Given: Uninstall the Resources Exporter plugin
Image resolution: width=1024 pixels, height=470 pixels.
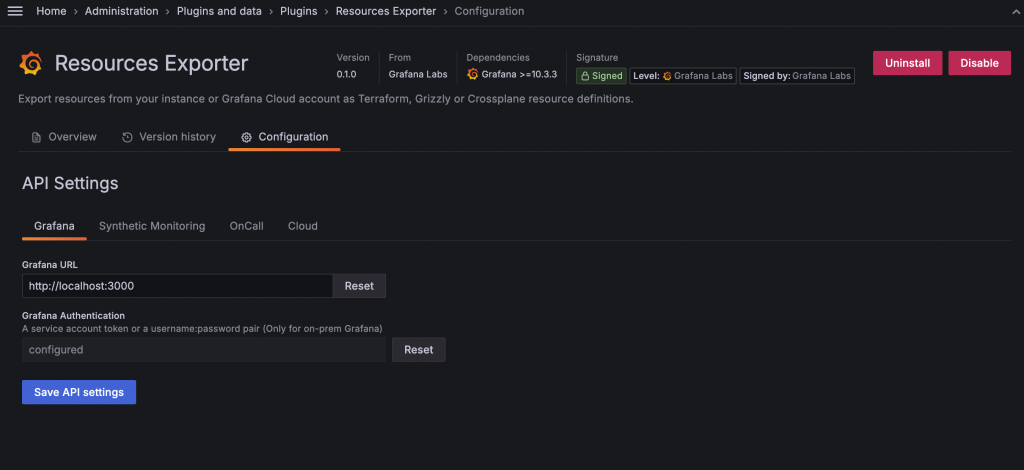Looking at the screenshot, I should click(907, 63).
